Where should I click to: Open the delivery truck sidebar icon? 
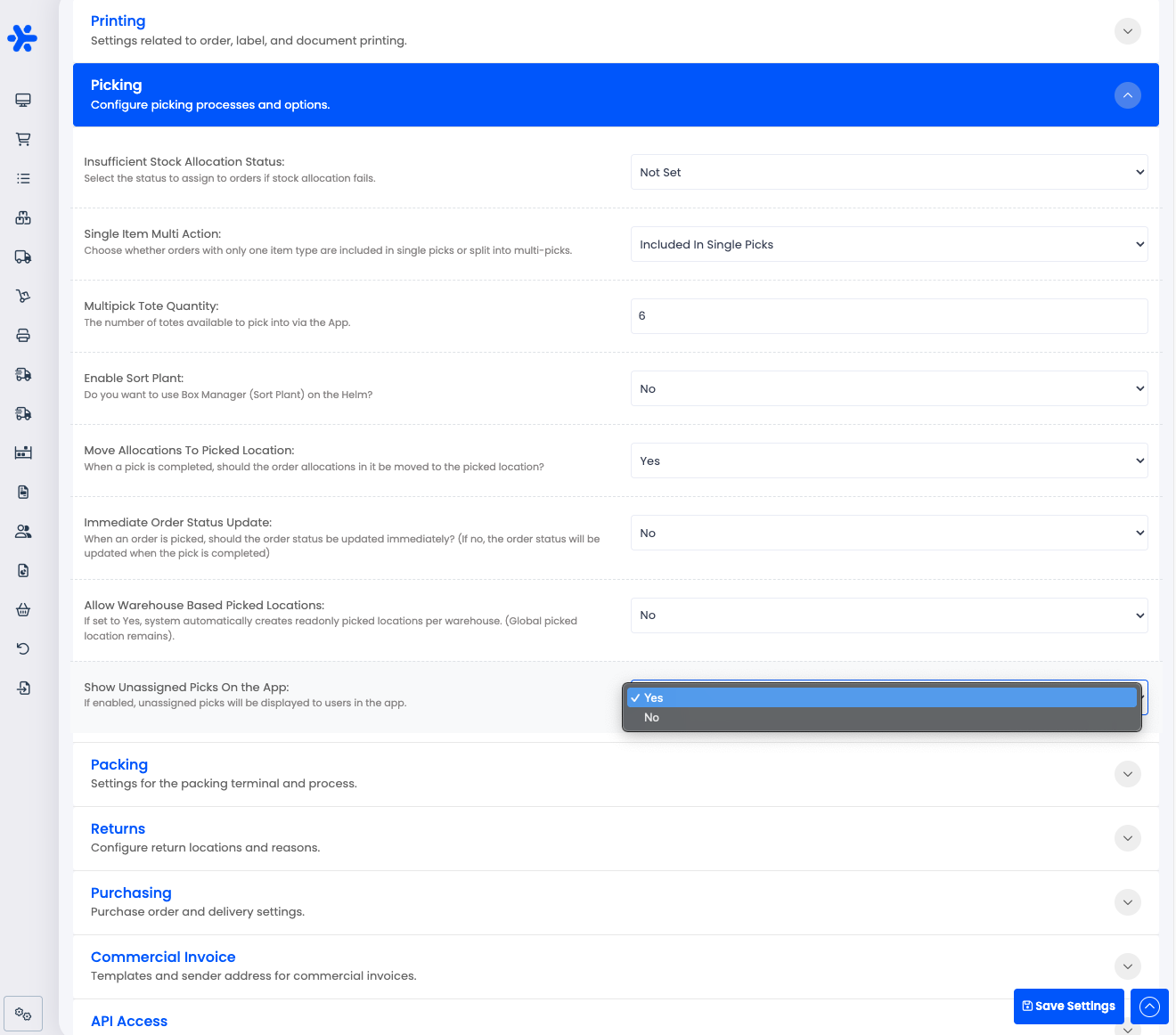coord(23,257)
